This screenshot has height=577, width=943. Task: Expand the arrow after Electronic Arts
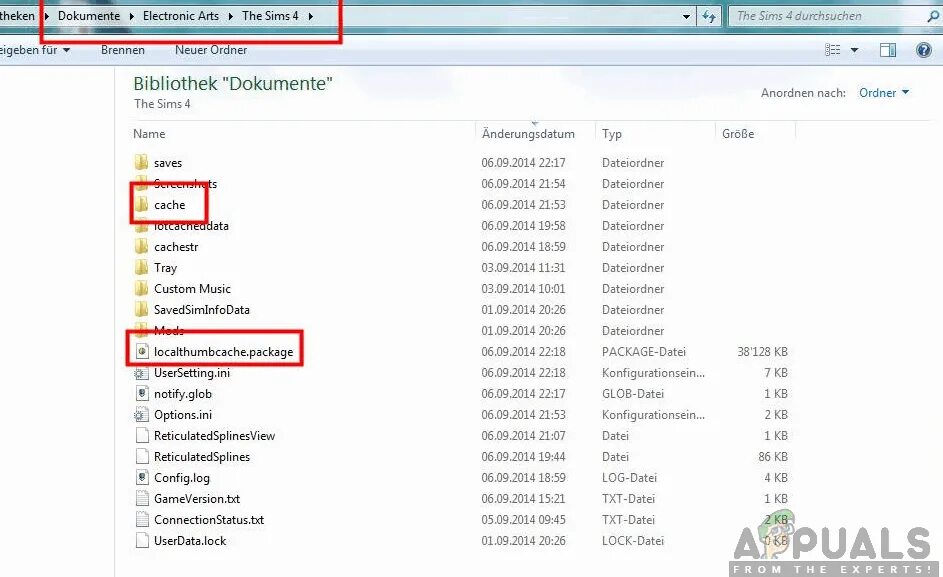pos(230,16)
